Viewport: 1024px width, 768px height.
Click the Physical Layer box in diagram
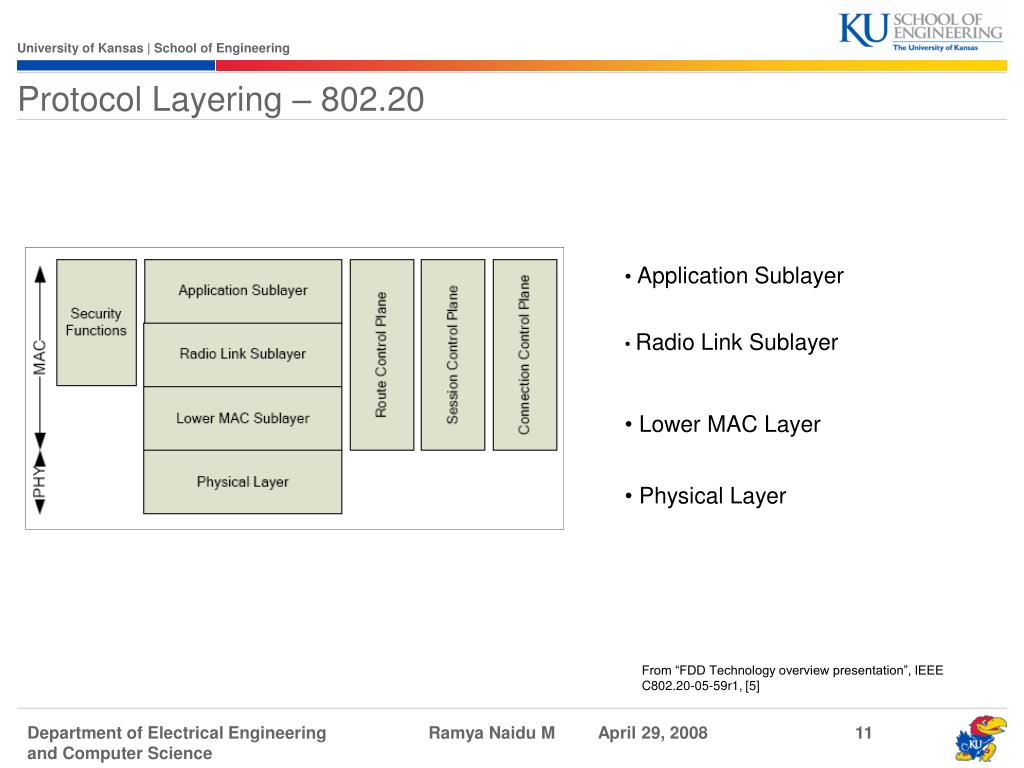click(x=243, y=482)
